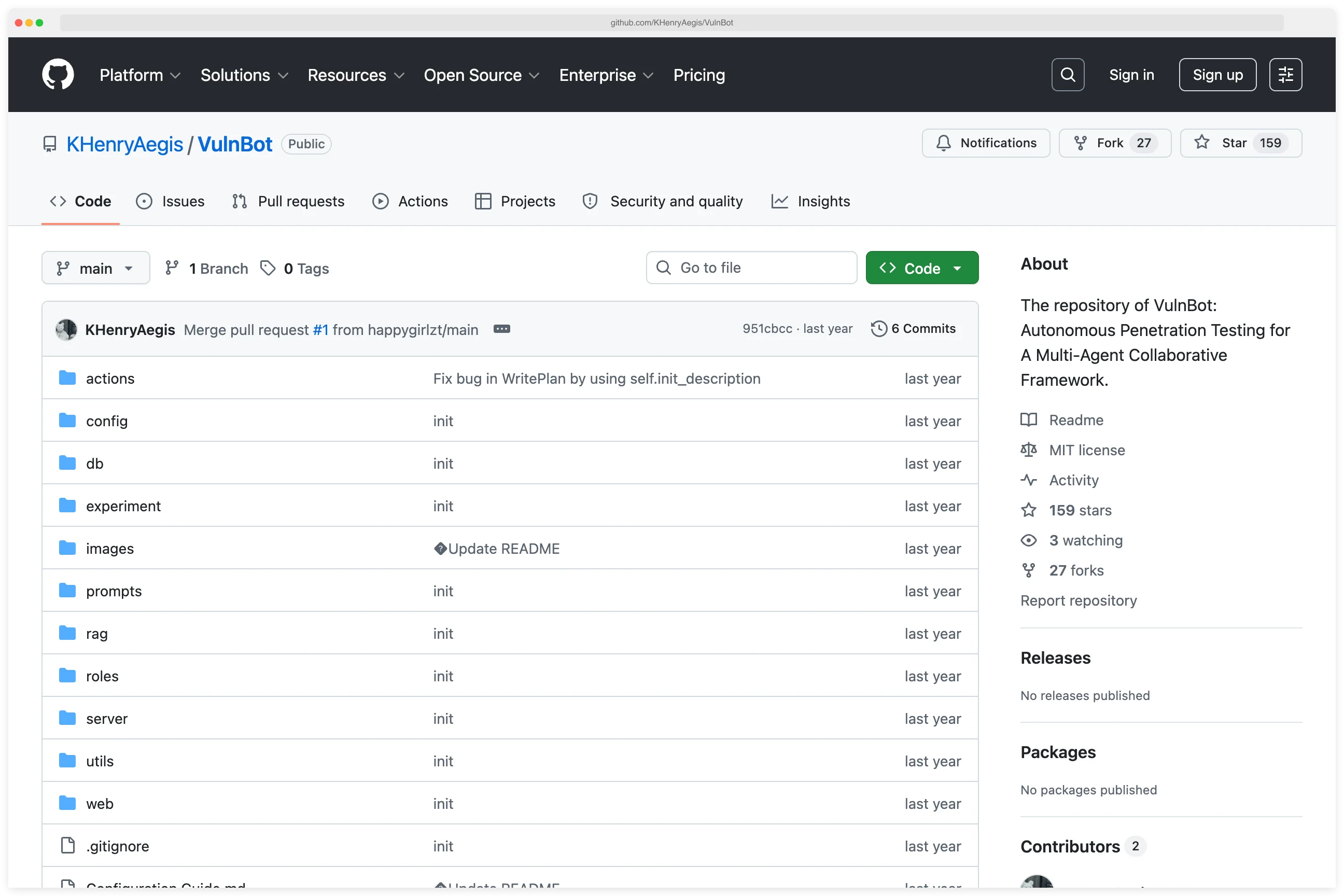Click the fork icon in Fork button

(x=1080, y=143)
